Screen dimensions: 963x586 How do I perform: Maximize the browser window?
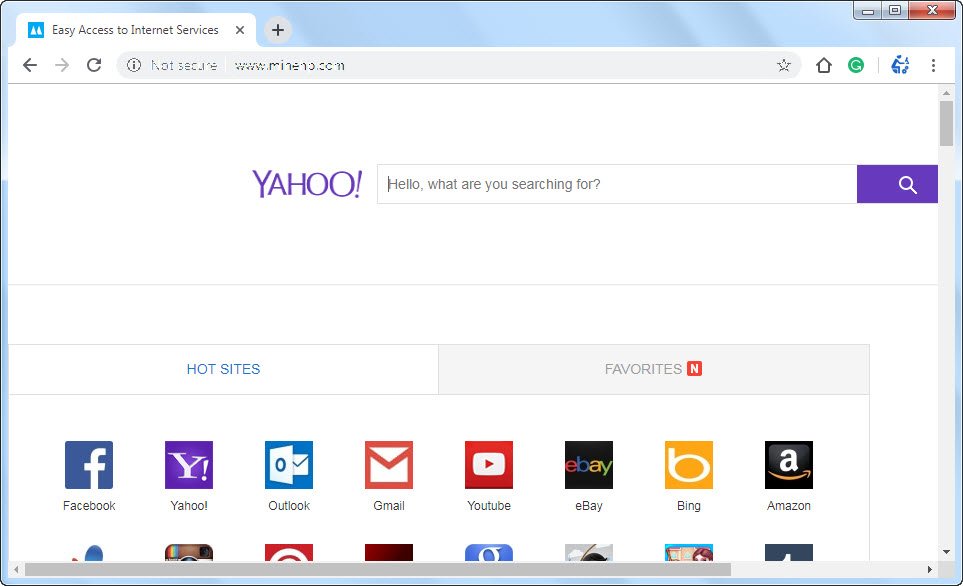(895, 10)
